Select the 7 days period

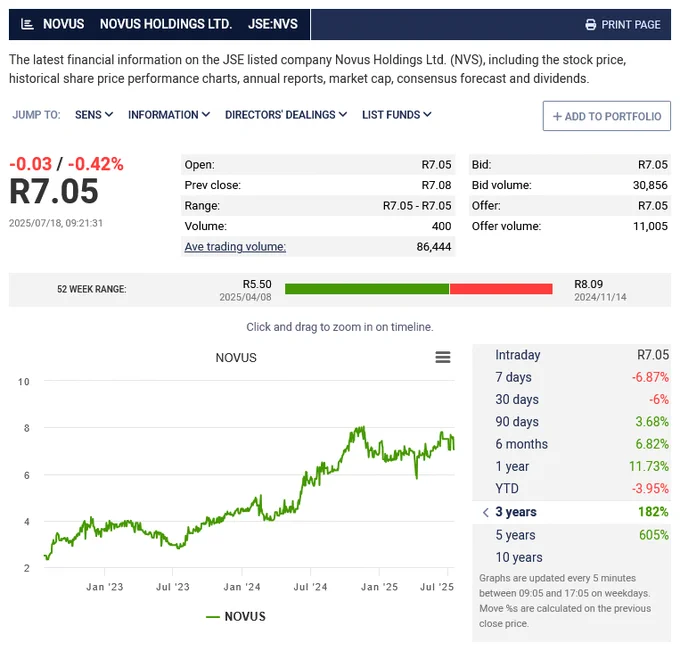click(572, 377)
